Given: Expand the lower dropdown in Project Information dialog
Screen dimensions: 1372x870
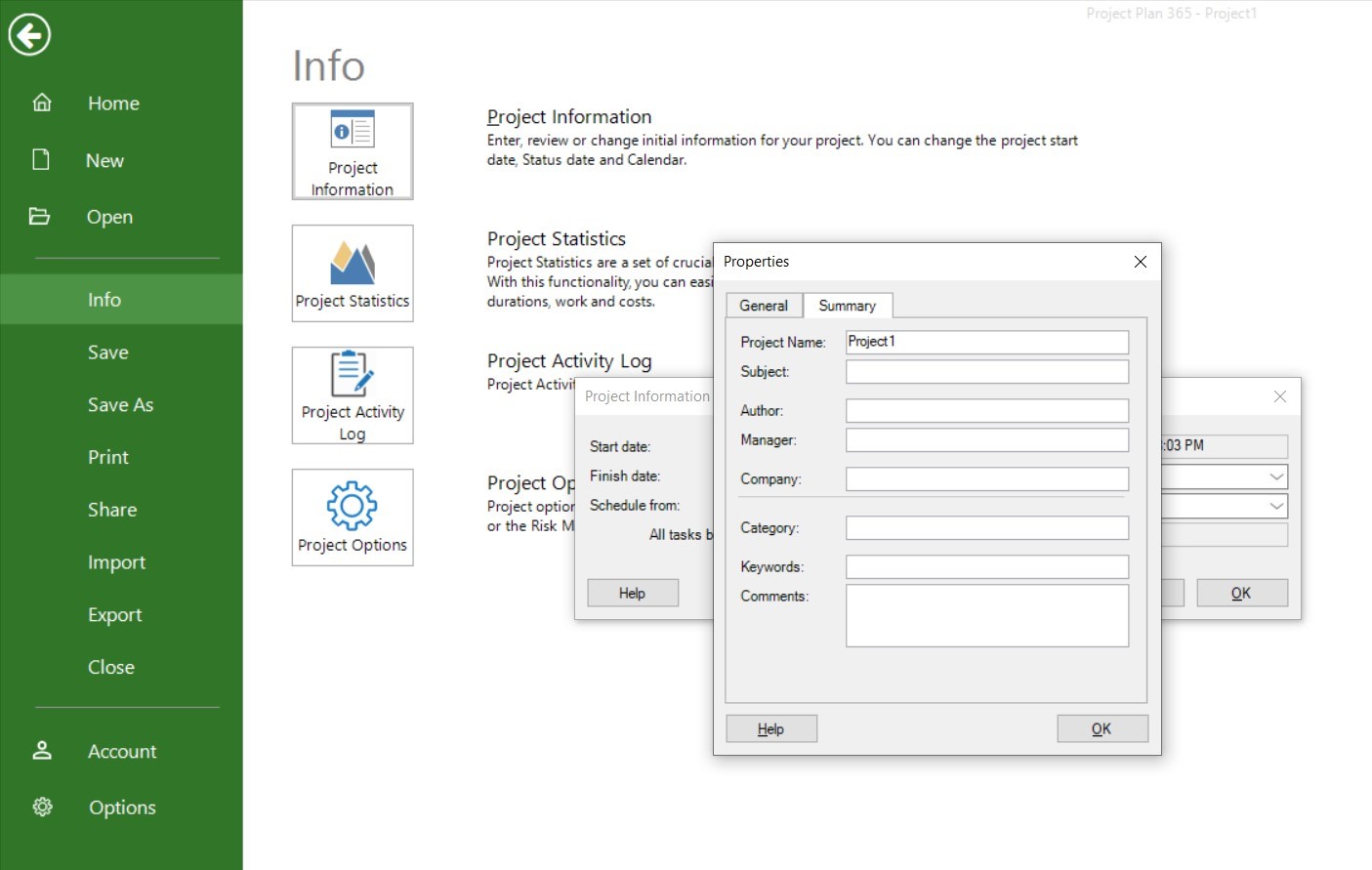Looking at the screenshot, I should tap(1276, 506).
